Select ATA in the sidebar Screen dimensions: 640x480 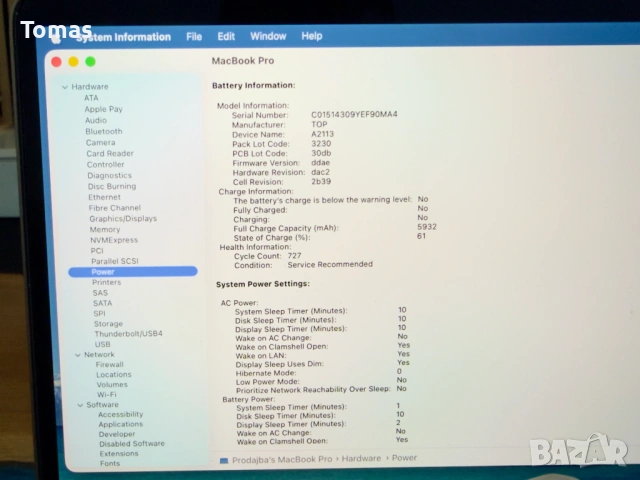91,98
